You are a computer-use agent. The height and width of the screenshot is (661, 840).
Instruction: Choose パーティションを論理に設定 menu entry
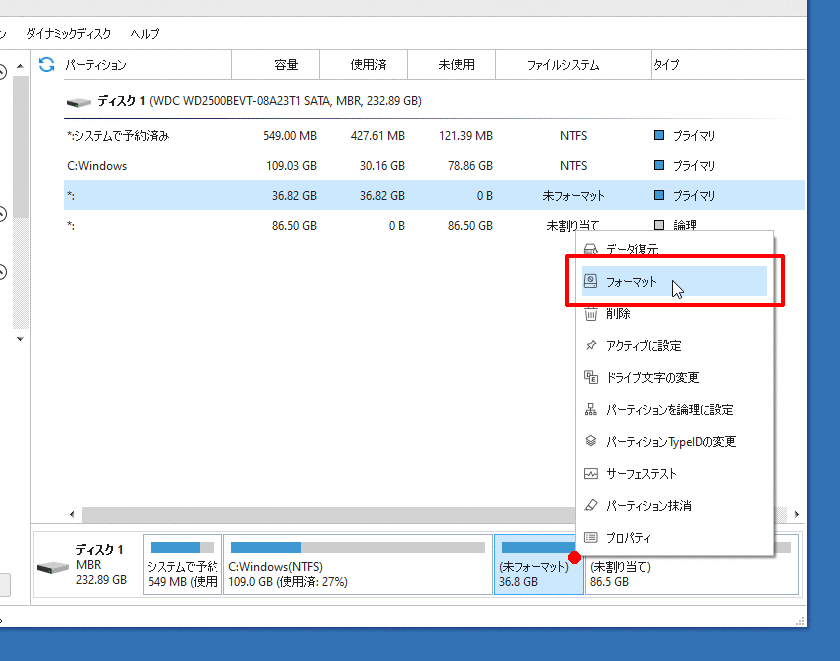pos(669,410)
